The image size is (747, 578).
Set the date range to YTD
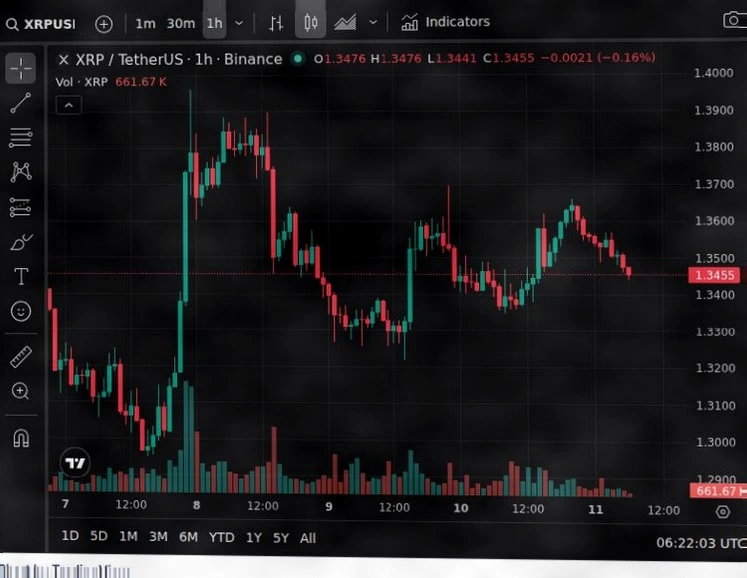222,537
